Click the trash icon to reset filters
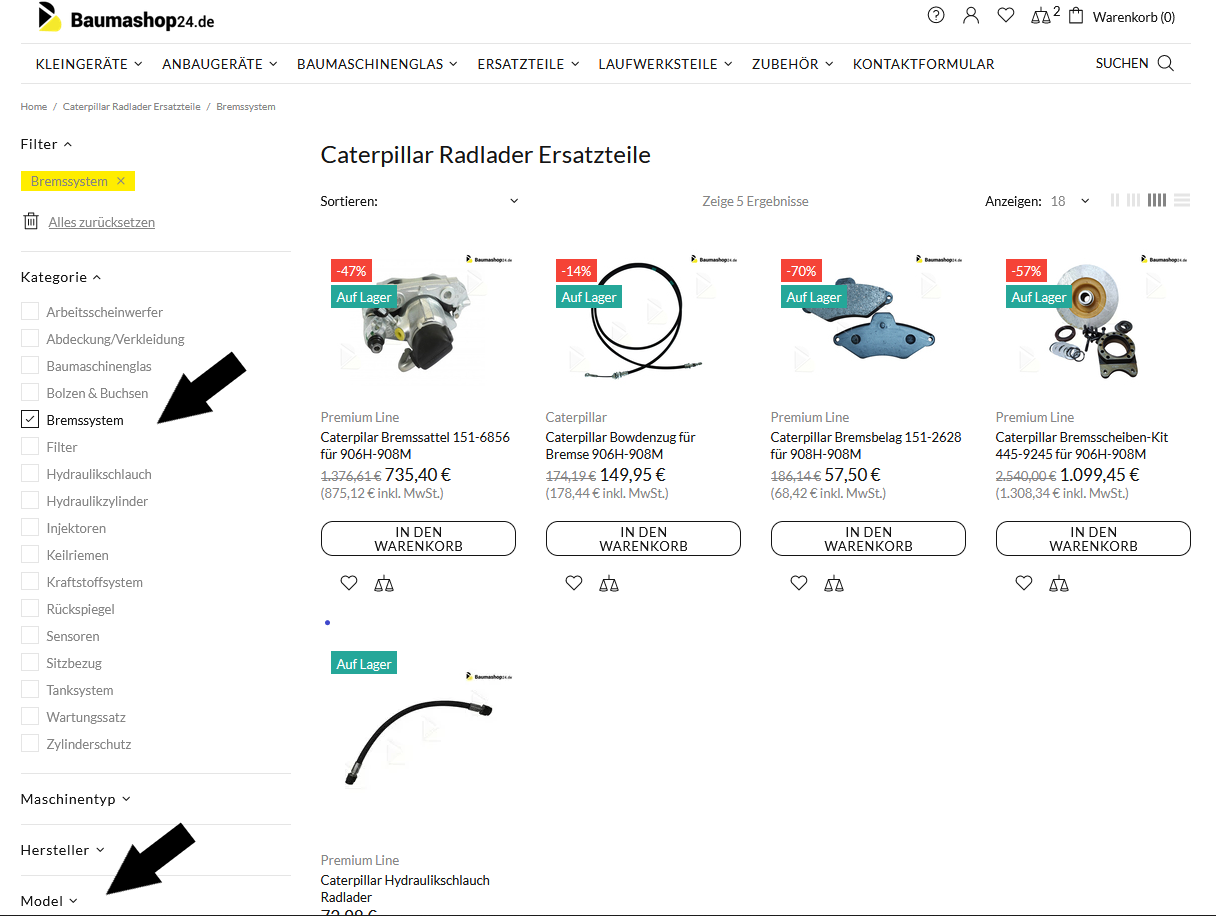This screenshot has height=916, width=1216. [x=31, y=221]
